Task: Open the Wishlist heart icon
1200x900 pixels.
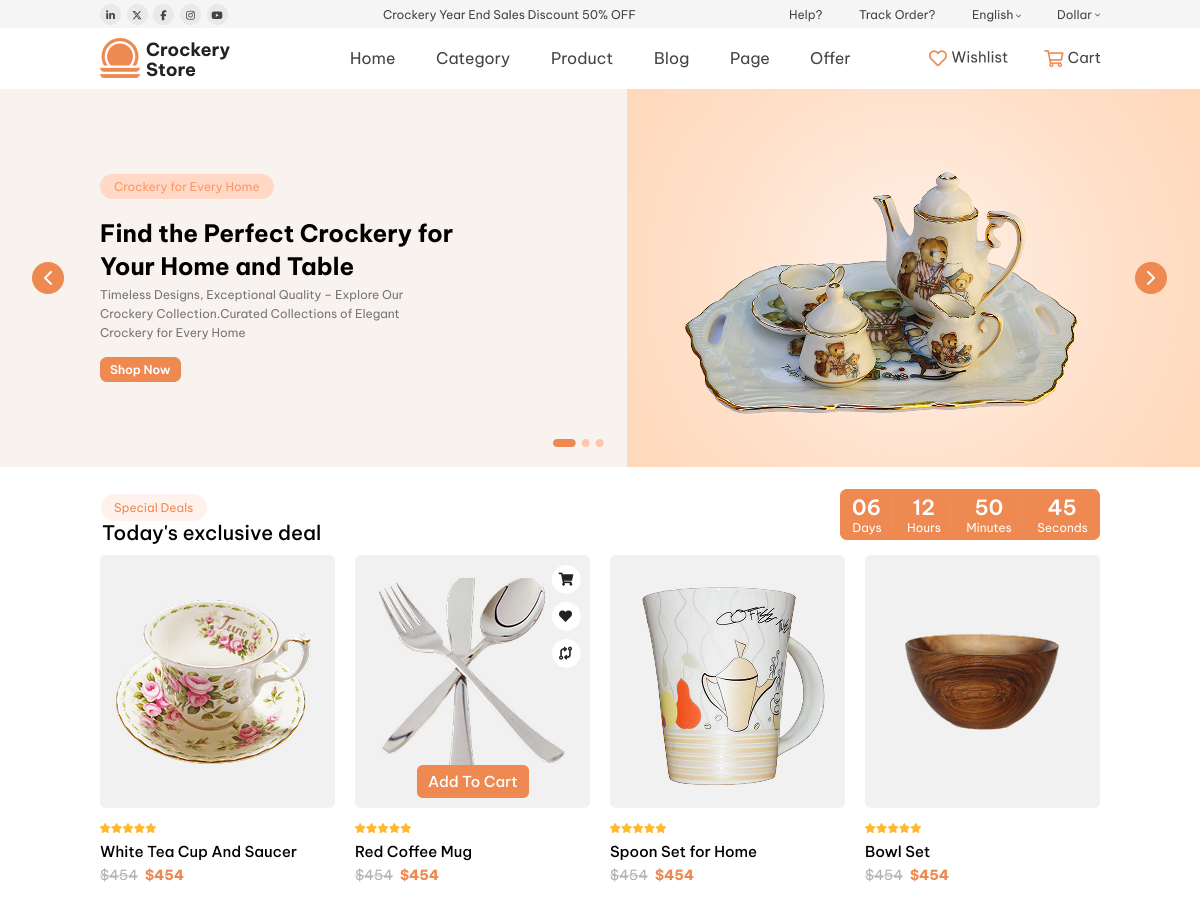Action: [x=938, y=58]
